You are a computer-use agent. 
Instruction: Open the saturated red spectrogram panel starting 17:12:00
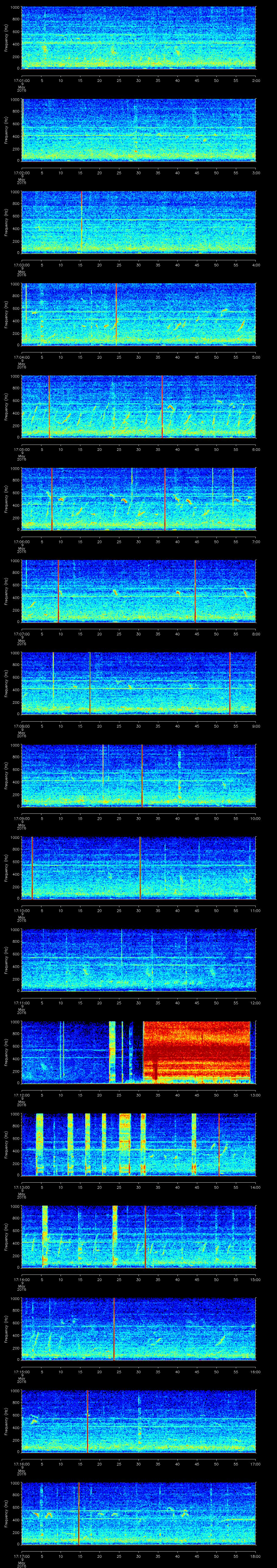(x=139, y=1052)
